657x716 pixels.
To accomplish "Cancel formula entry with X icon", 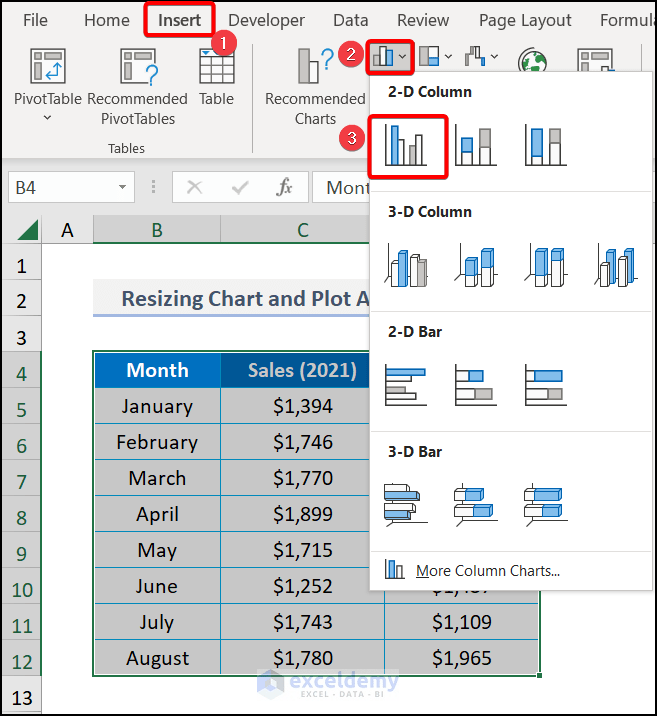I will click(194, 187).
